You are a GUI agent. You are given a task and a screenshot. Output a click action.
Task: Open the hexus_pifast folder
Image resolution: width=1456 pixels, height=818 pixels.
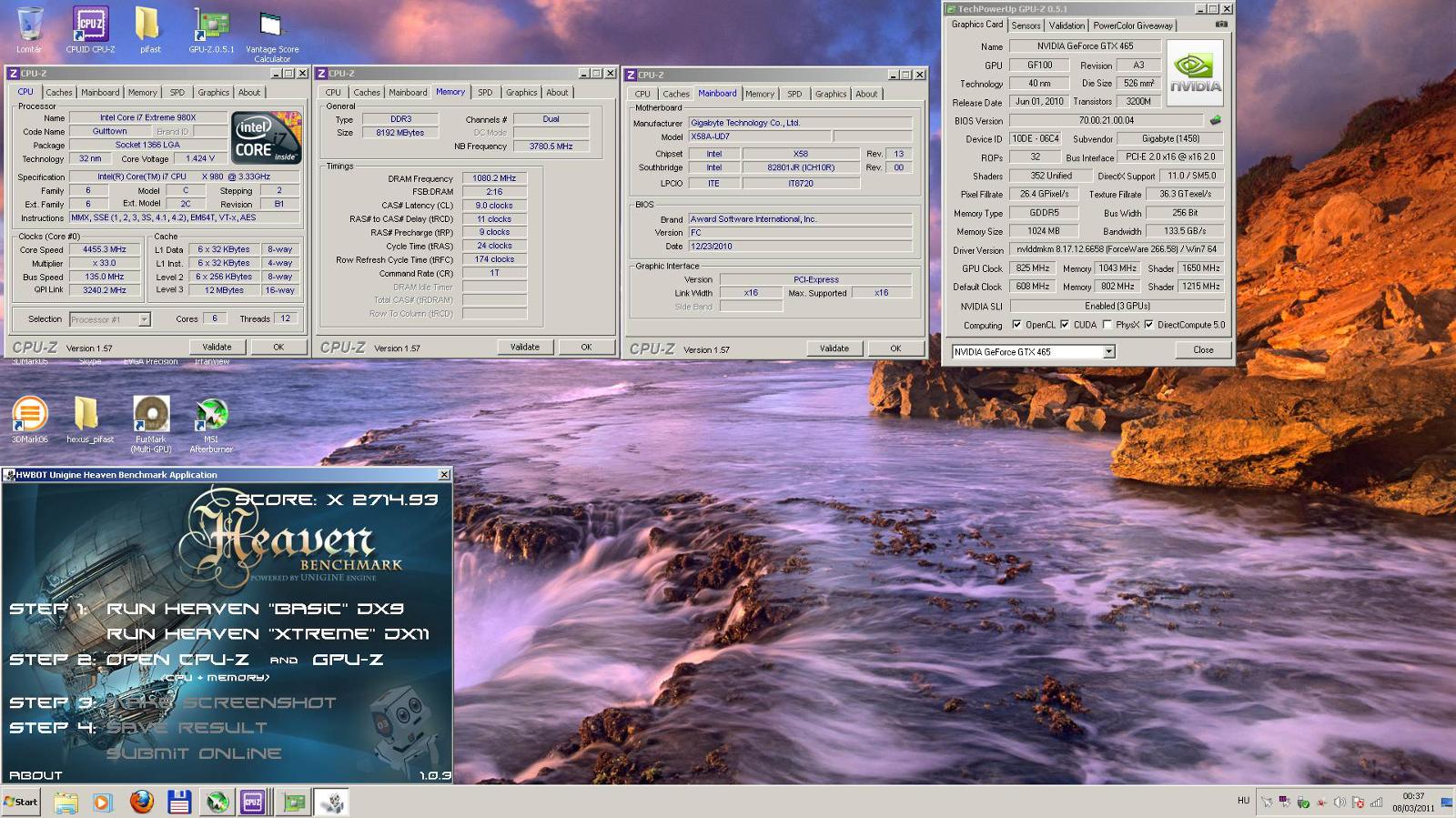click(90, 419)
